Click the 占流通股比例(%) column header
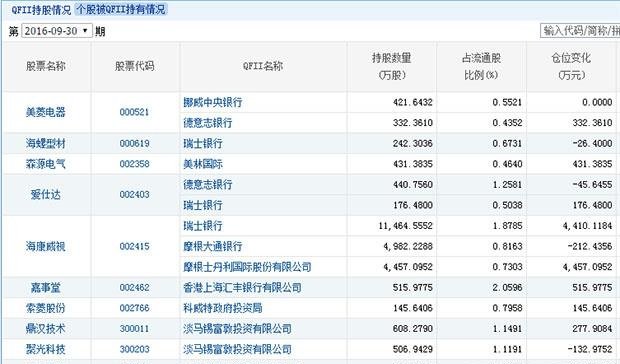The image size is (620, 364). pos(481,66)
